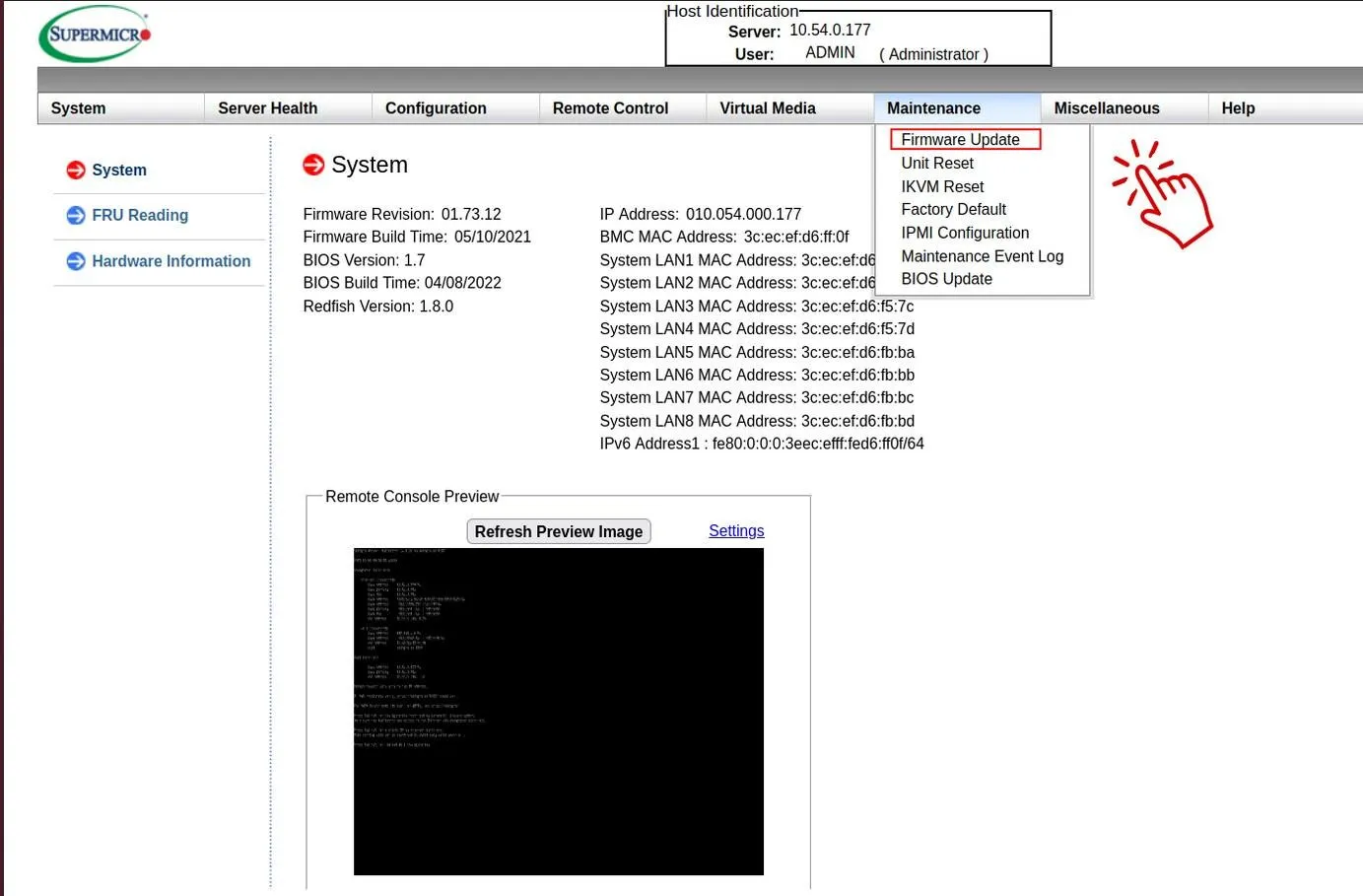The height and width of the screenshot is (896, 1363).
Task: Open the Remote Control menu
Action: click(610, 108)
